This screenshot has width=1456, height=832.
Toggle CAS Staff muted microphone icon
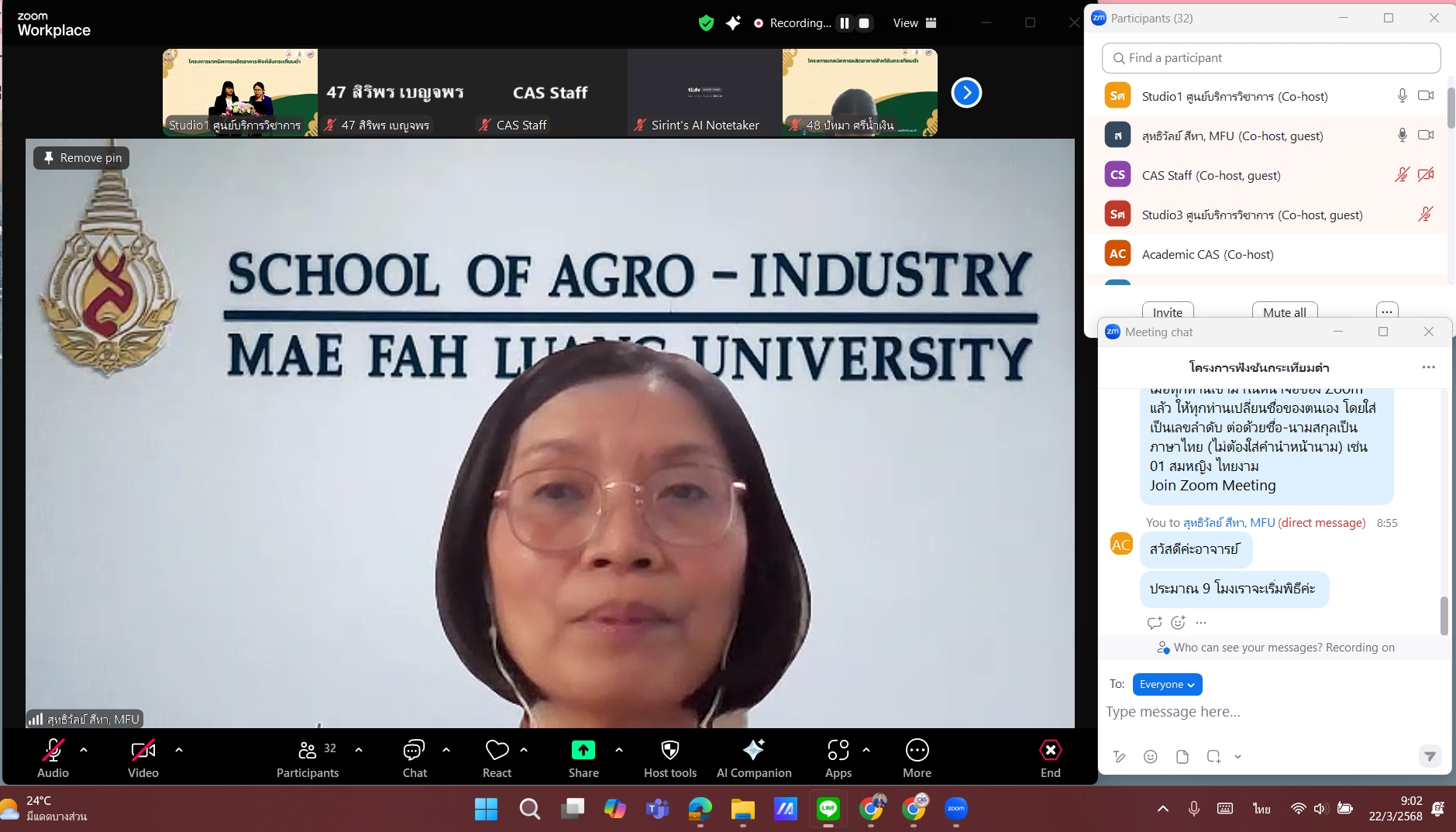point(1402,174)
